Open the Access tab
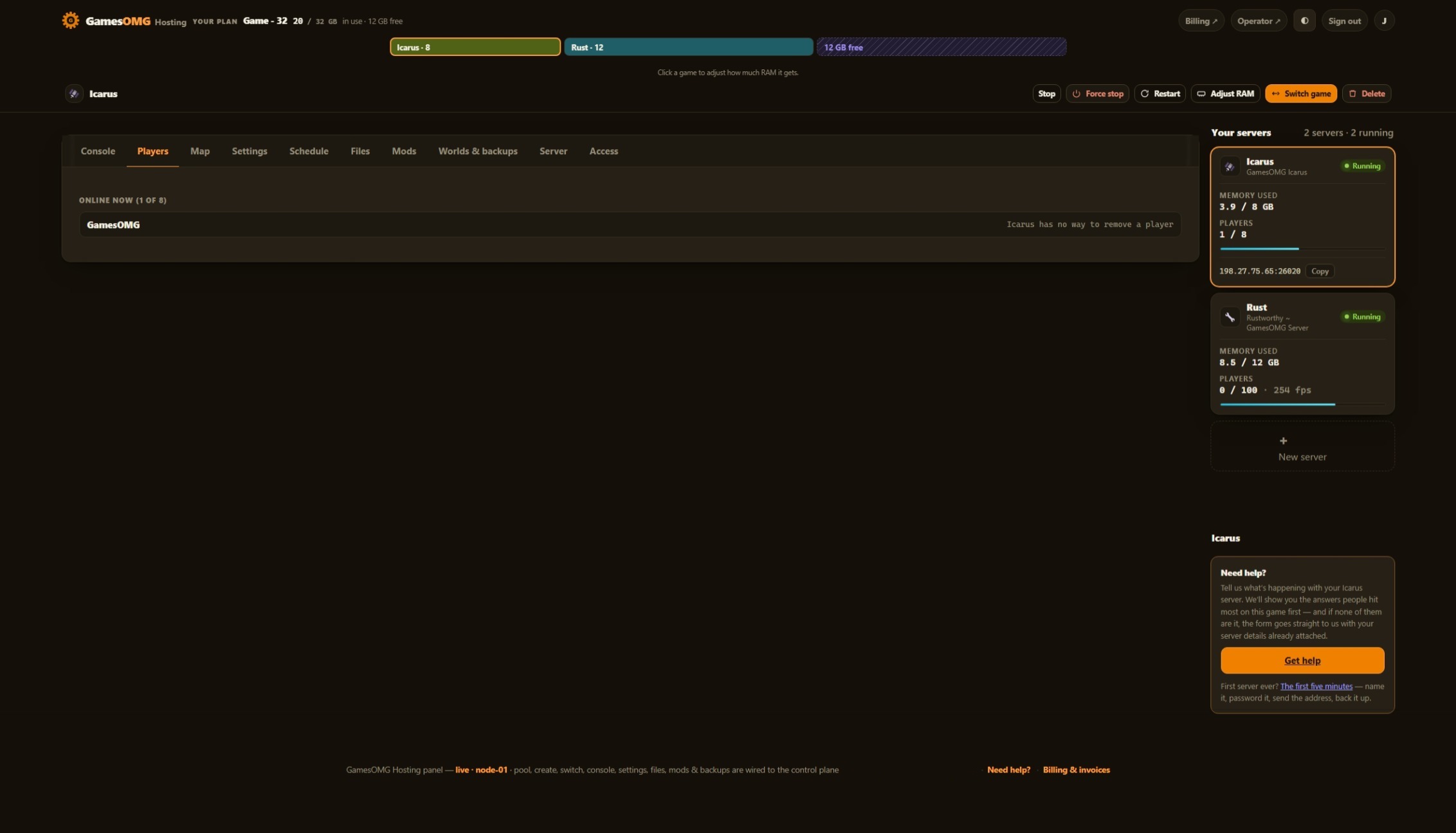1456x833 pixels. click(x=603, y=151)
